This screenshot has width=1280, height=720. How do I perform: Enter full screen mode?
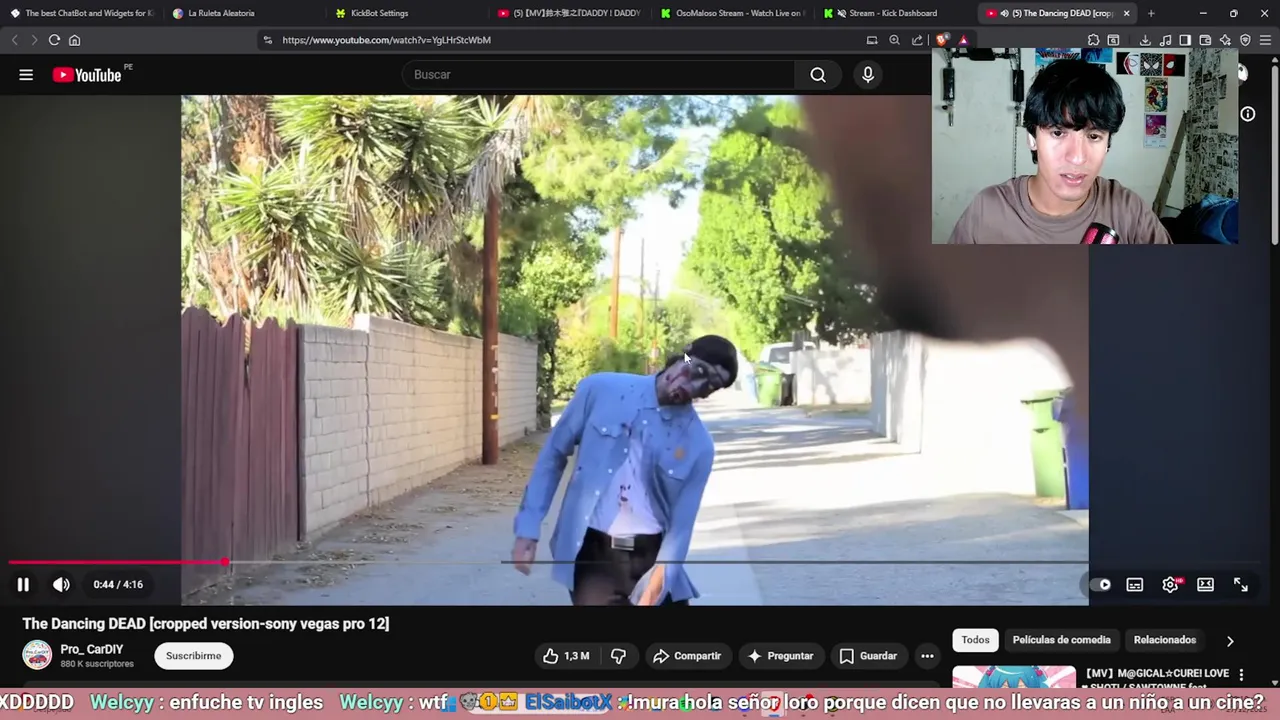[x=1241, y=585]
